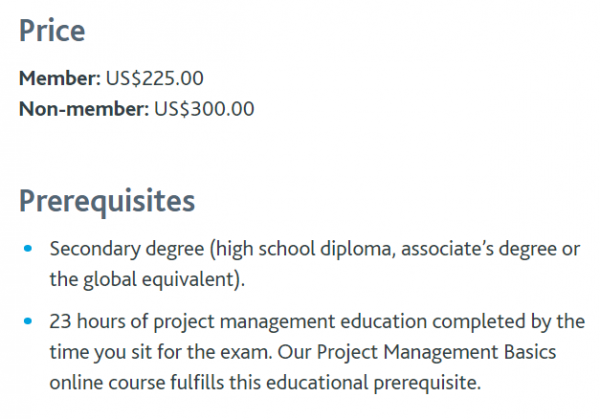The height and width of the screenshot is (419, 600).
Task: Select the US$225.00 member price
Action: pos(154,77)
